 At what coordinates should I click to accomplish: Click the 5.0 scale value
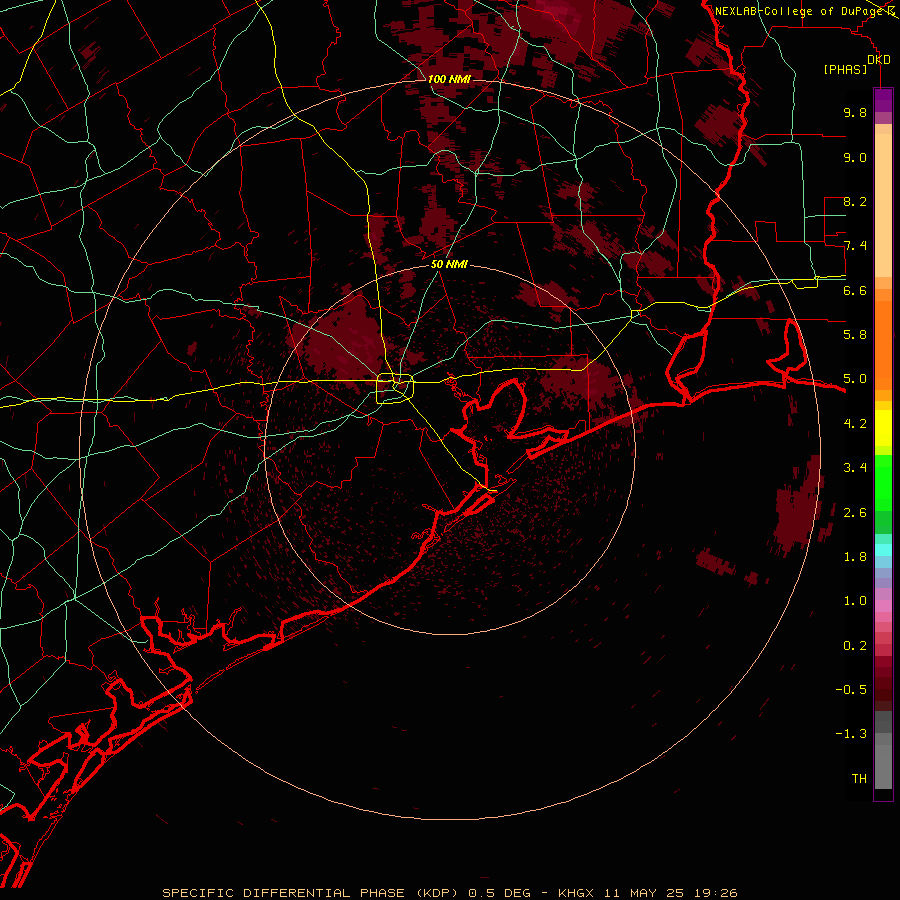click(855, 379)
